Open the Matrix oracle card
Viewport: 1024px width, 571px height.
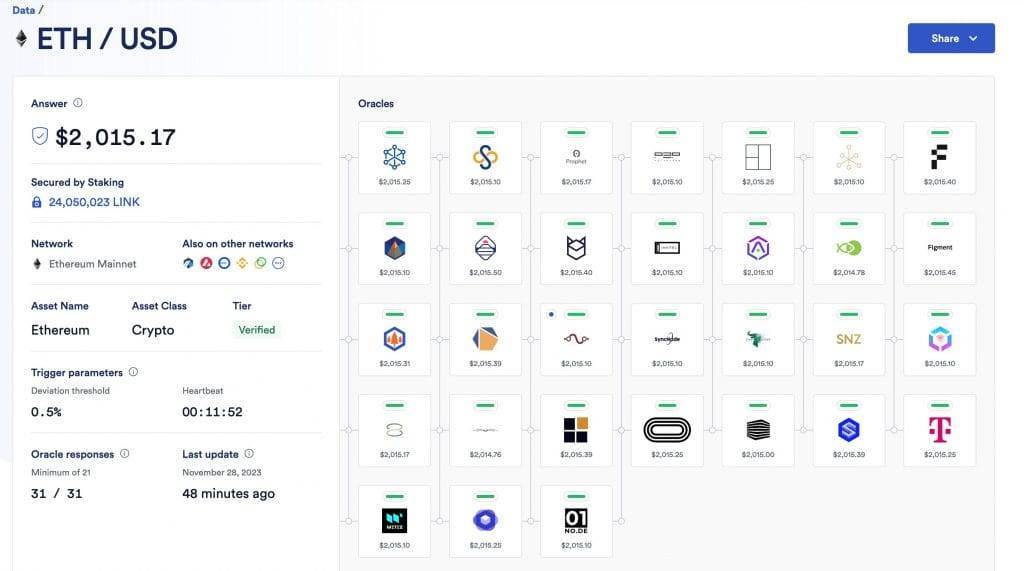(x=394, y=521)
